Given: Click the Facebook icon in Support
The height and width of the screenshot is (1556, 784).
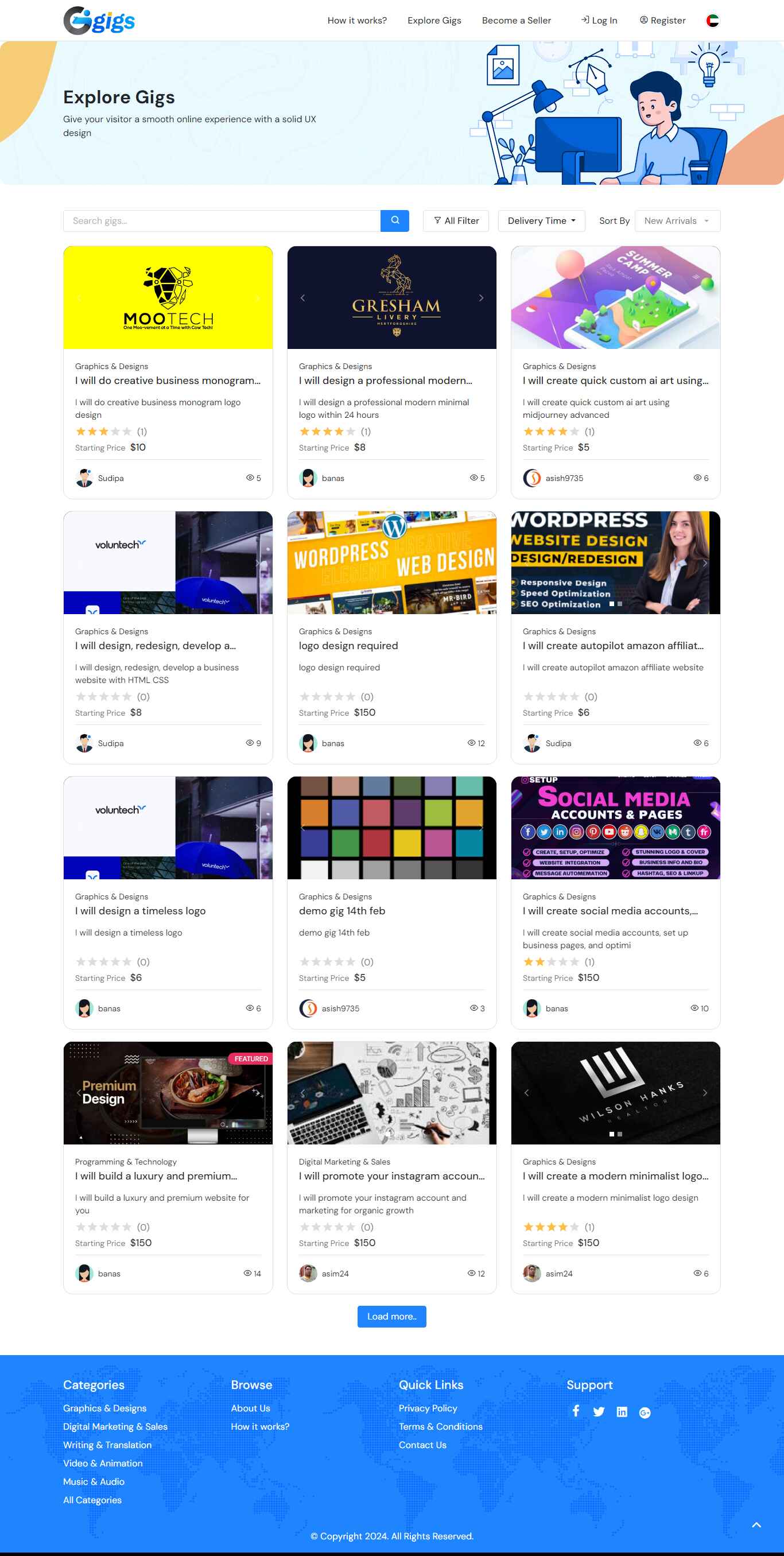Looking at the screenshot, I should pyautogui.click(x=576, y=1410).
